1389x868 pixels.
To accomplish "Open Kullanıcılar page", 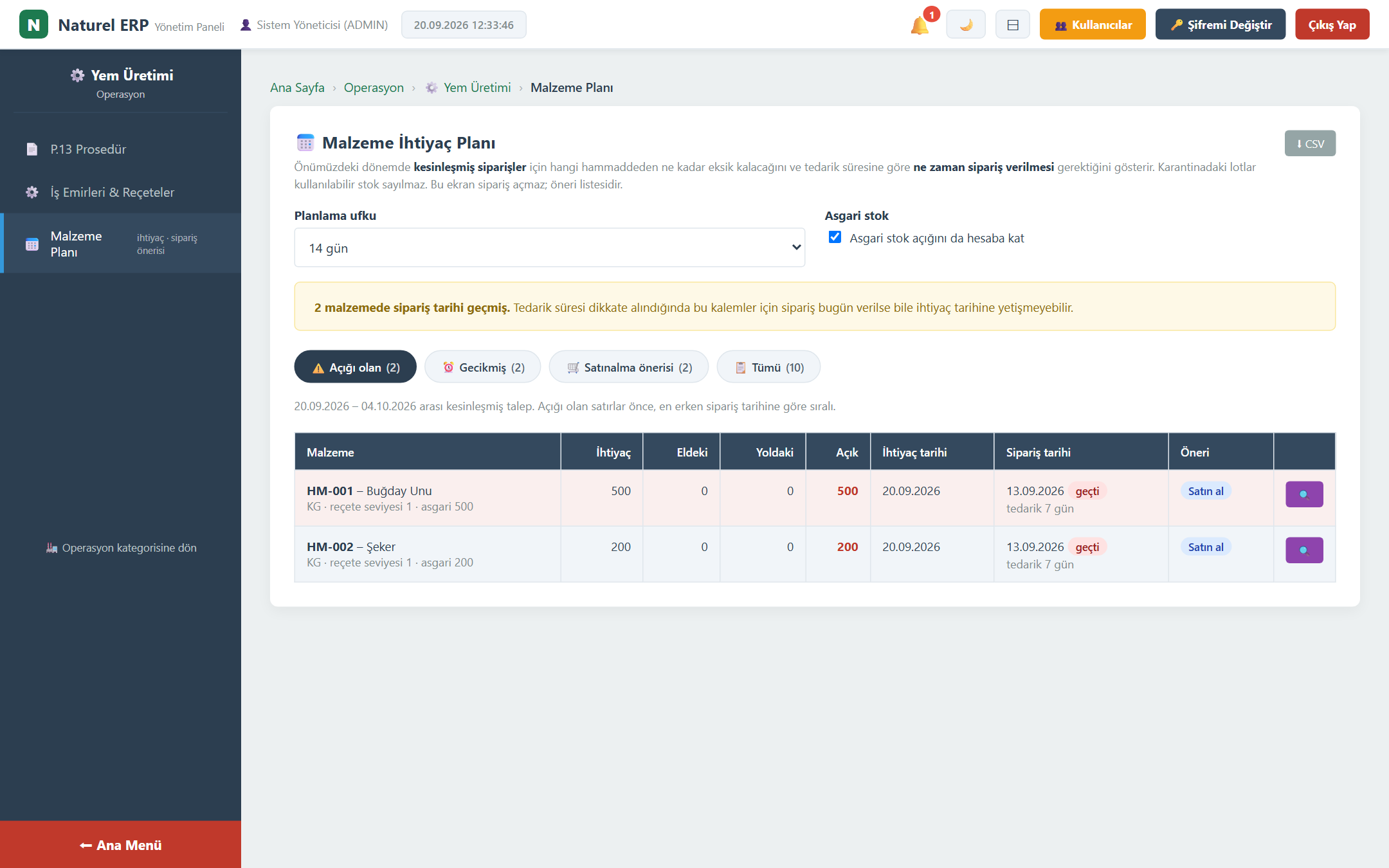I will click(1093, 24).
